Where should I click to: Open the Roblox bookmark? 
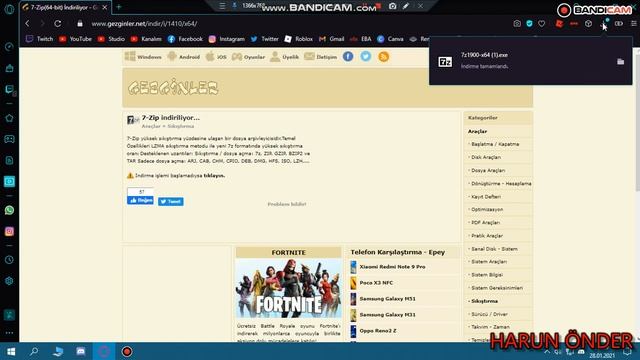[x=298, y=39]
